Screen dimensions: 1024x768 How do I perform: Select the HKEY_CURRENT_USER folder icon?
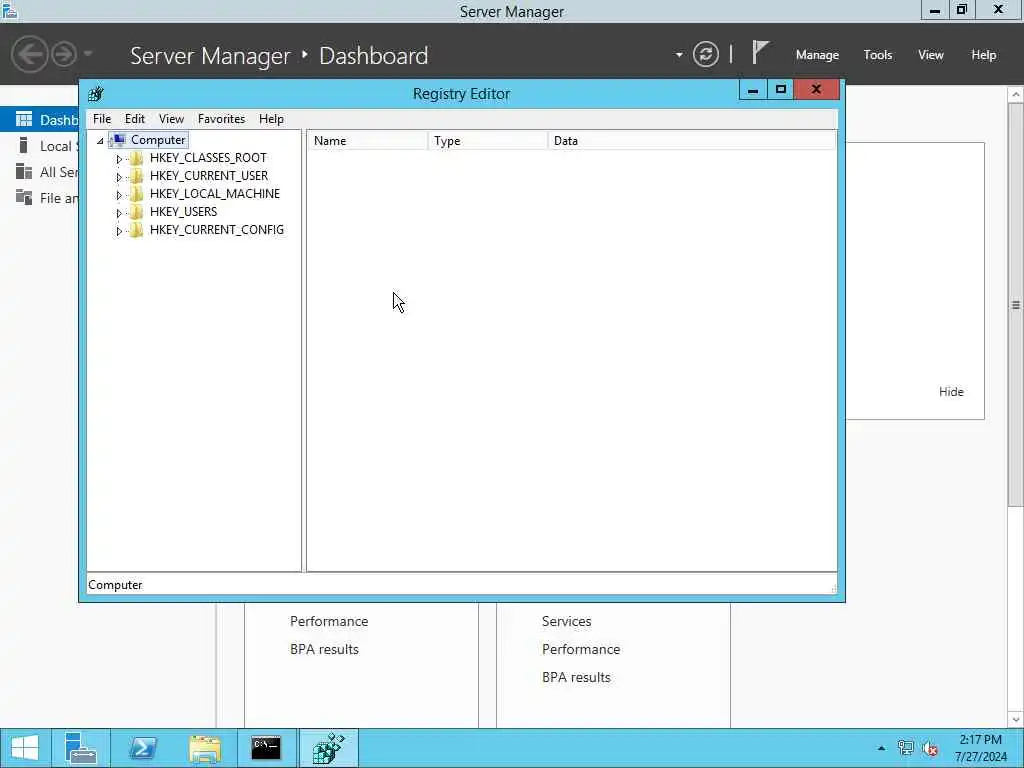tap(136, 176)
